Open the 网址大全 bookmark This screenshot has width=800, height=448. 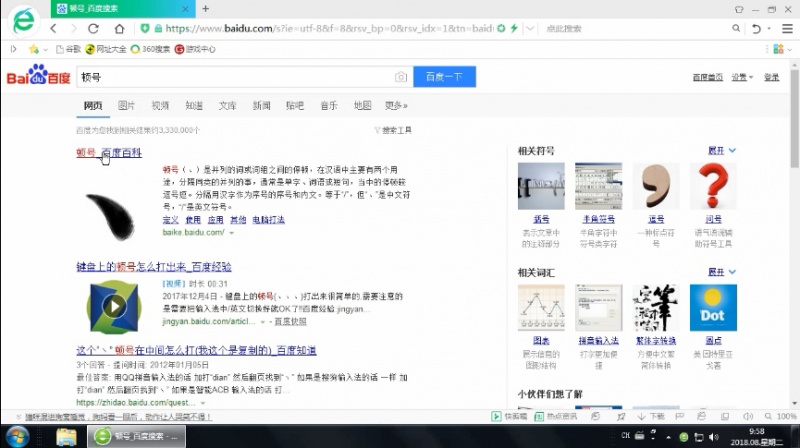[x=106, y=49]
